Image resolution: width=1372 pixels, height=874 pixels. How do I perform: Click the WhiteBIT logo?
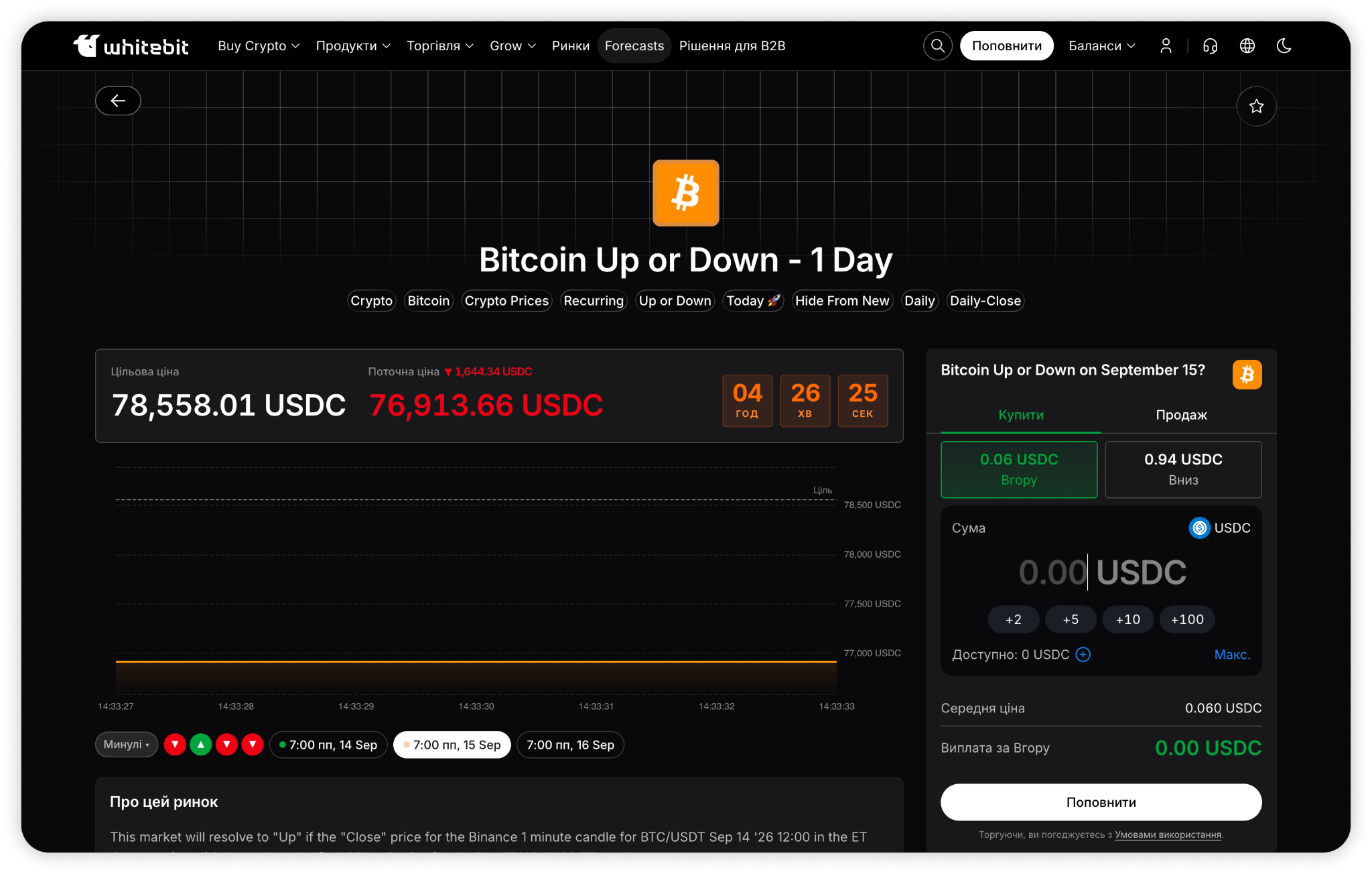point(131,46)
